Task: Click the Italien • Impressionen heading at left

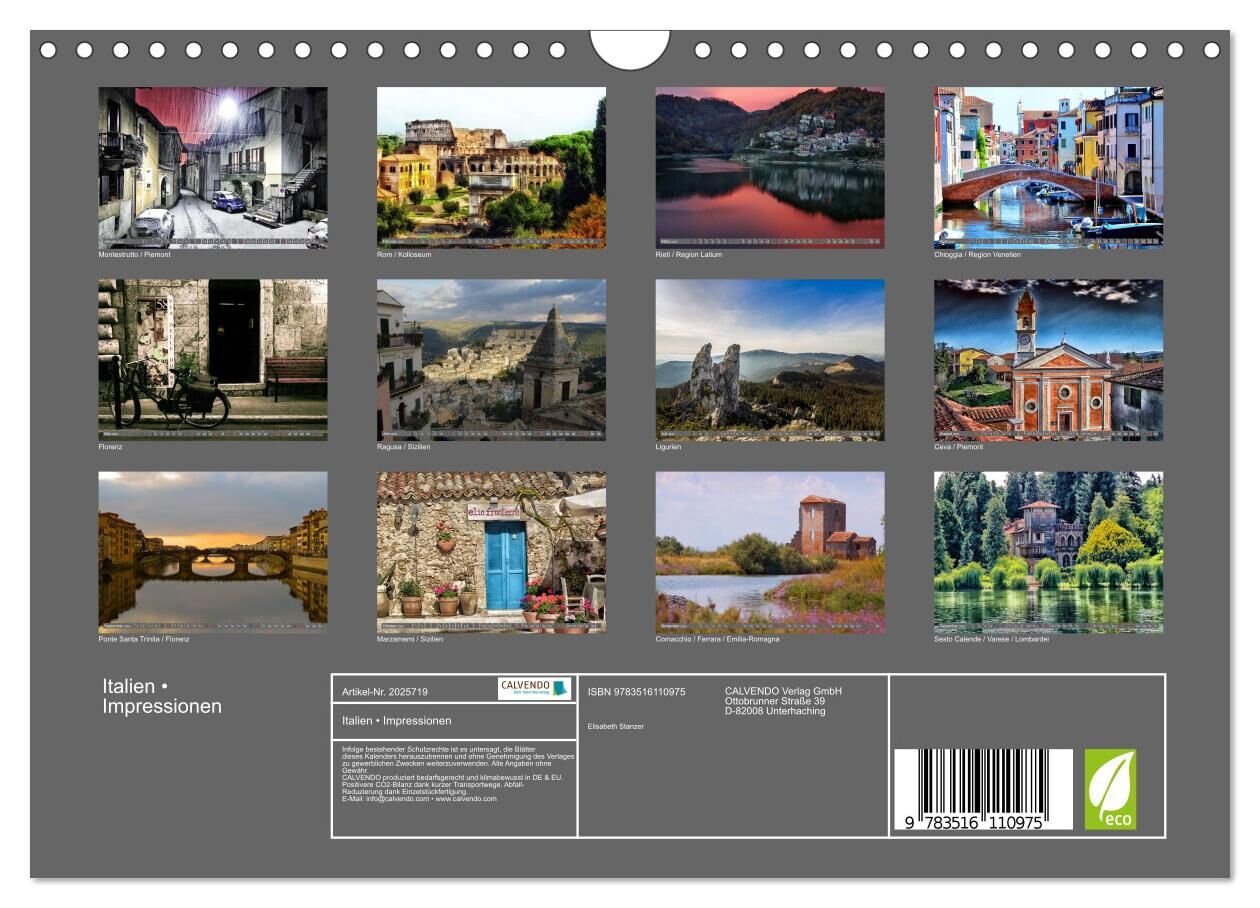Action: pos(162,697)
